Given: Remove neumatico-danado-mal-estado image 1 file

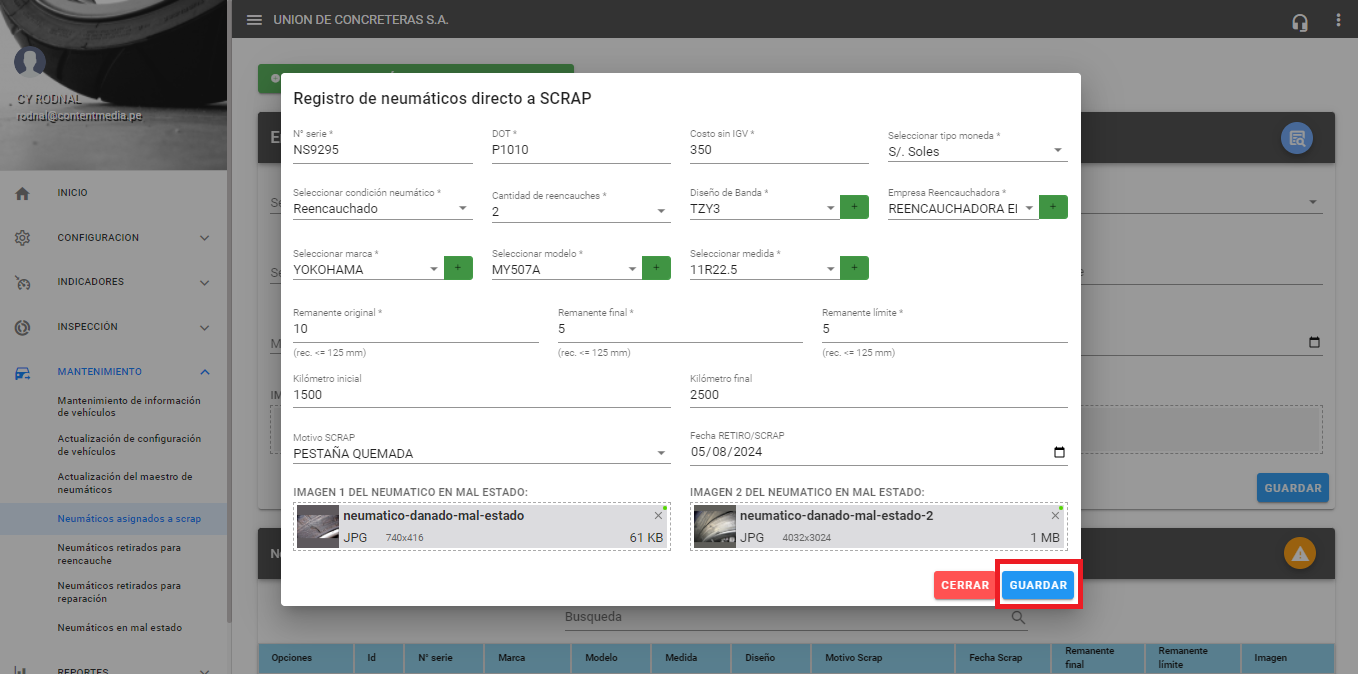Looking at the screenshot, I should pos(658,515).
